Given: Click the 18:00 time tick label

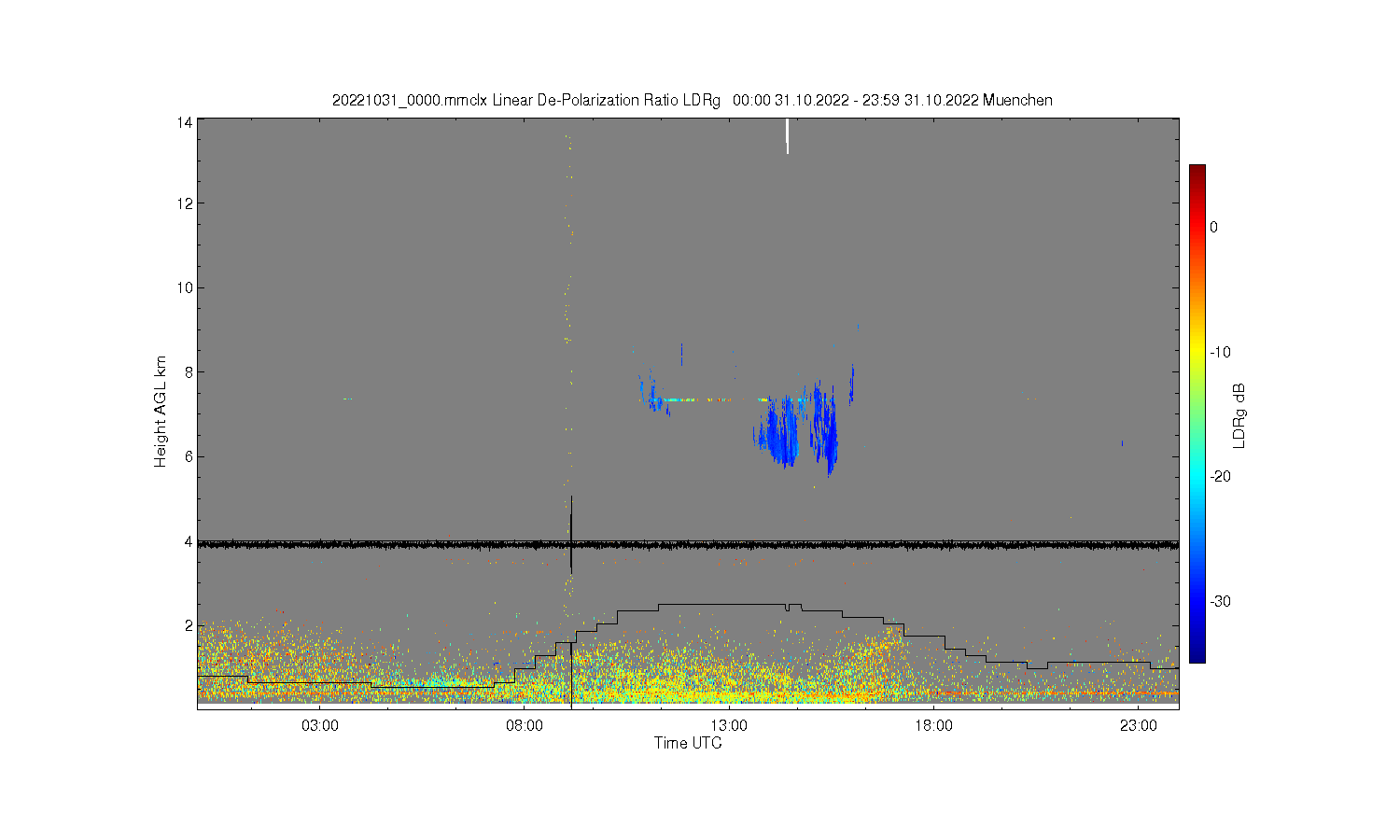Looking at the screenshot, I should (x=933, y=726).
